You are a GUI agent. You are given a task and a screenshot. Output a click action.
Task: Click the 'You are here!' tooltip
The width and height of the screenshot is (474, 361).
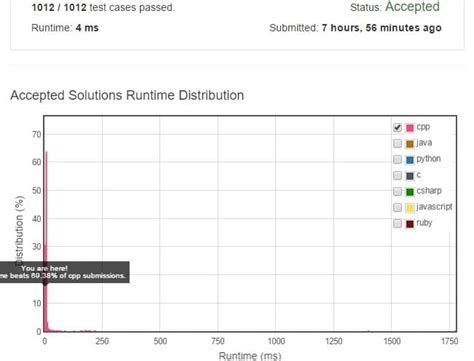point(64,272)
